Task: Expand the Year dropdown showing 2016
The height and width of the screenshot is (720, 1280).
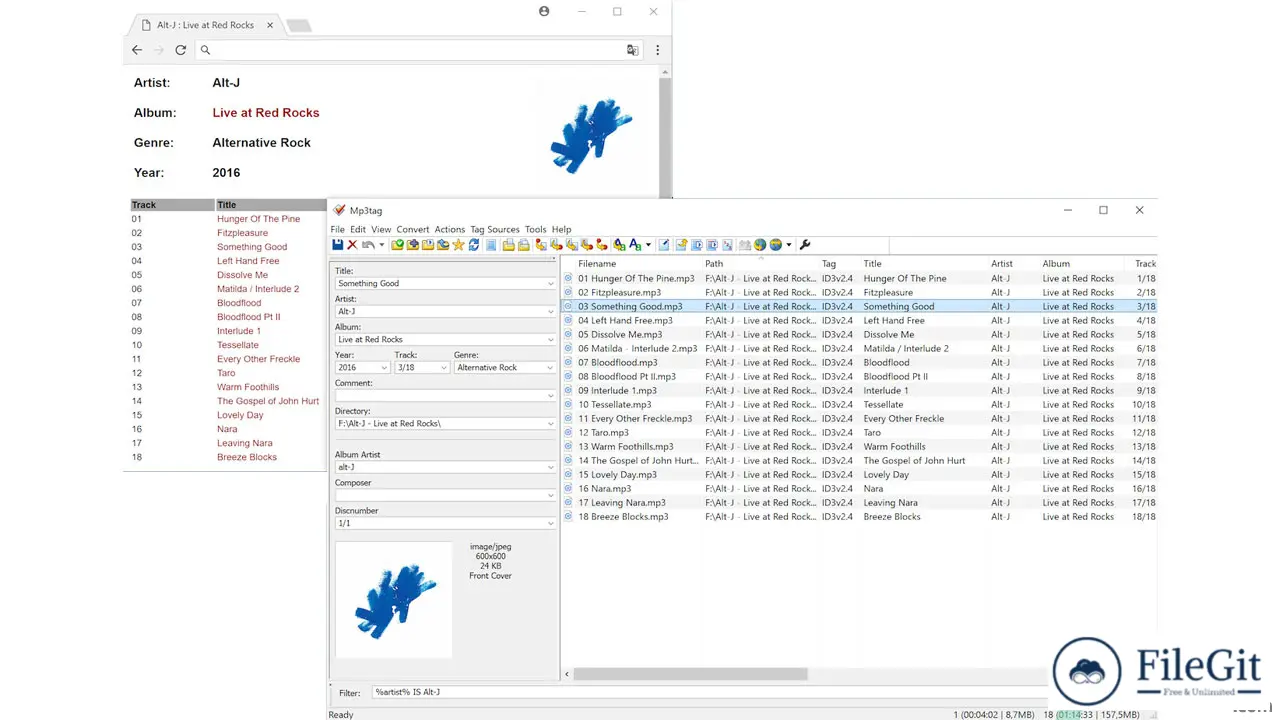Action: pyautogui.click(x=385, y=368)
